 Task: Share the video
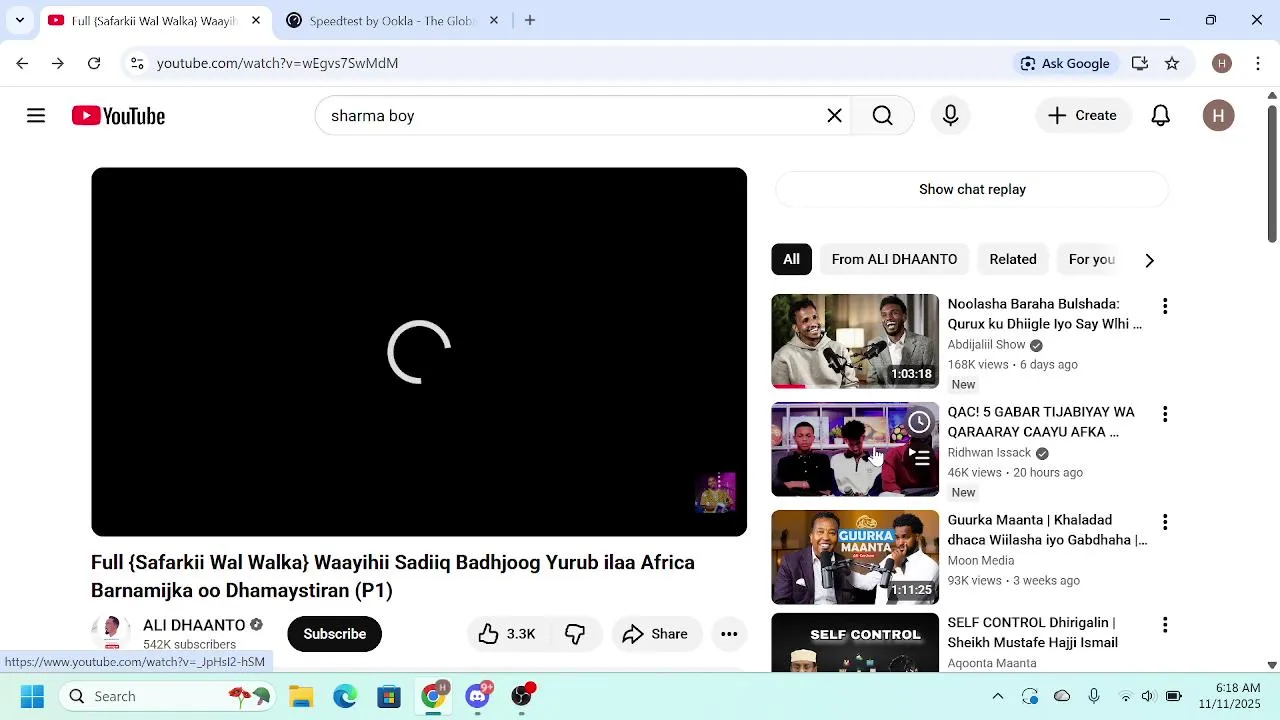click(655, 634)
